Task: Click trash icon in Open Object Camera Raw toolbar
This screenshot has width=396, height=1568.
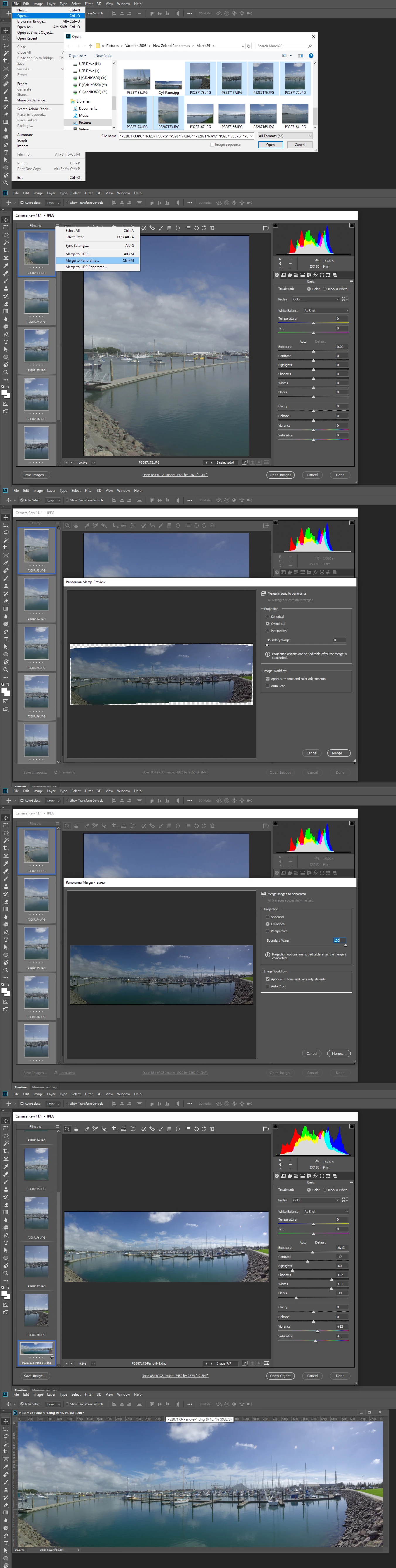Action: click(212, 1129)
